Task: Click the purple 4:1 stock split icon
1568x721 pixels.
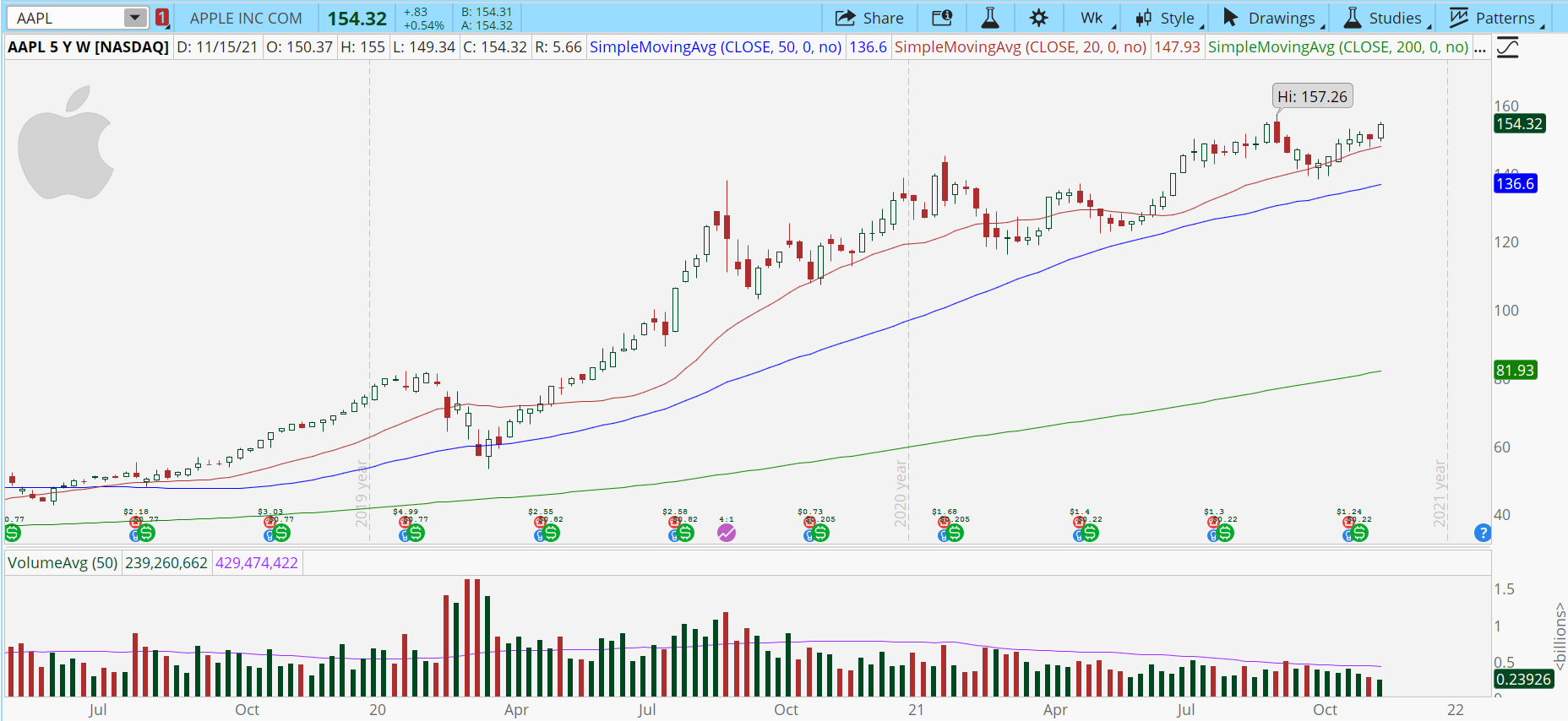Action: pos(727,533)
